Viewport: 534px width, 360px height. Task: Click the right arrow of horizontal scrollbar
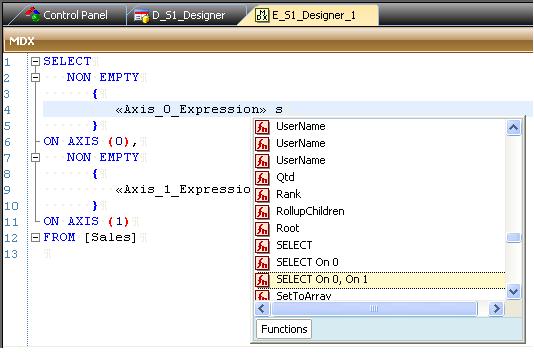pyautogui.click(x=496, y=309)
